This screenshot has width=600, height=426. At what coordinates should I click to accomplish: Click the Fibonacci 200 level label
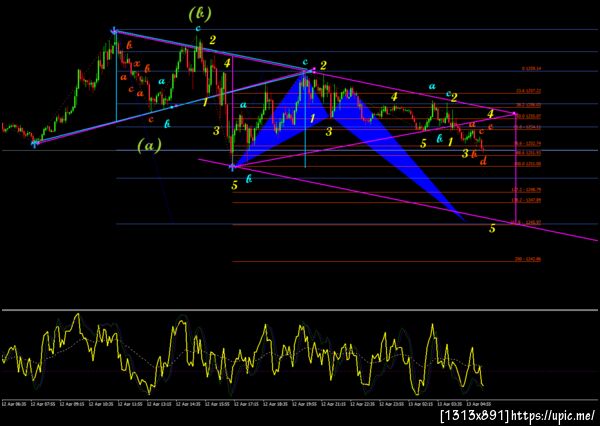tap(528, 259)
